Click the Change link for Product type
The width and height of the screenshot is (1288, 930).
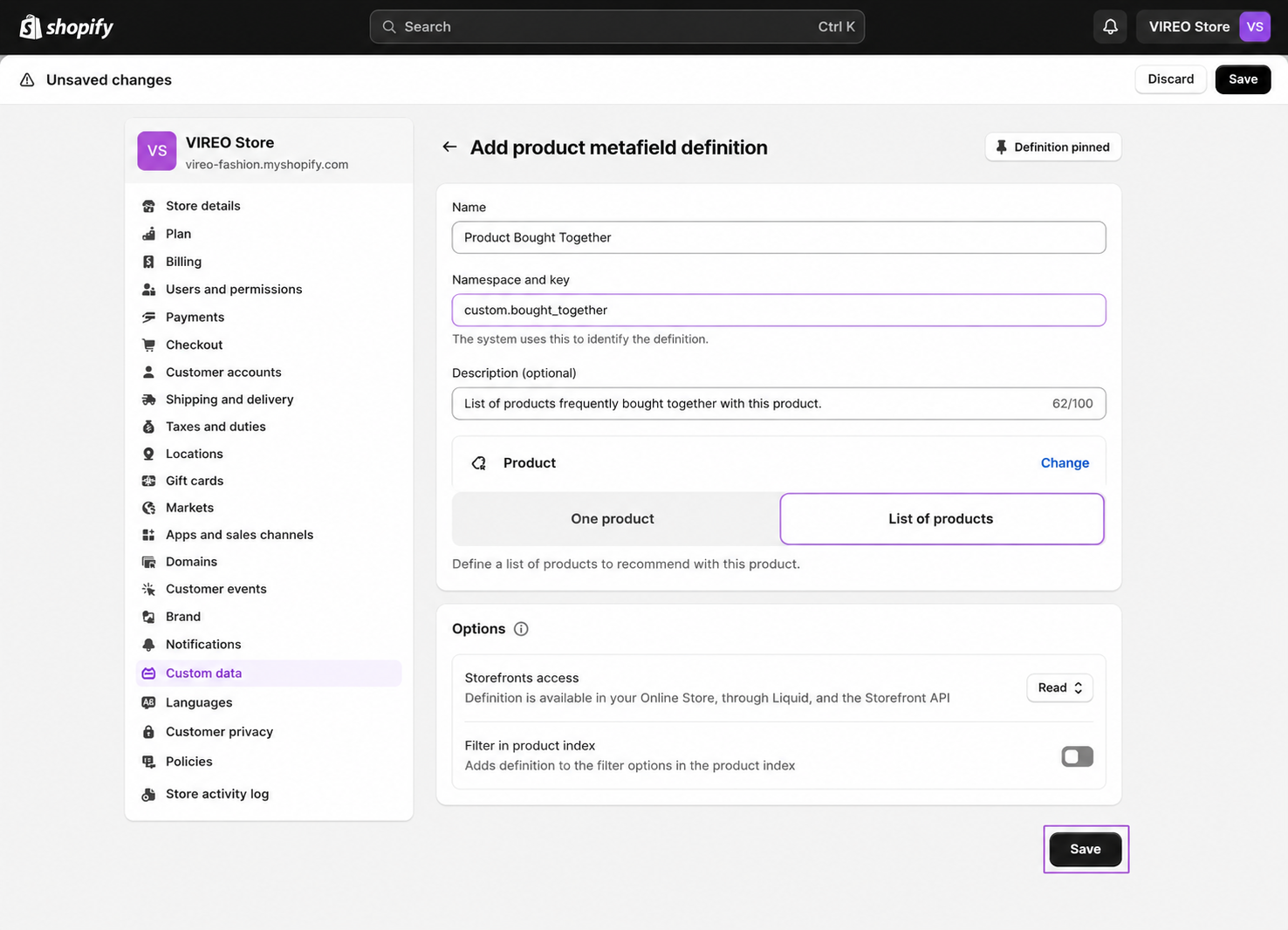coord(1065,463)
